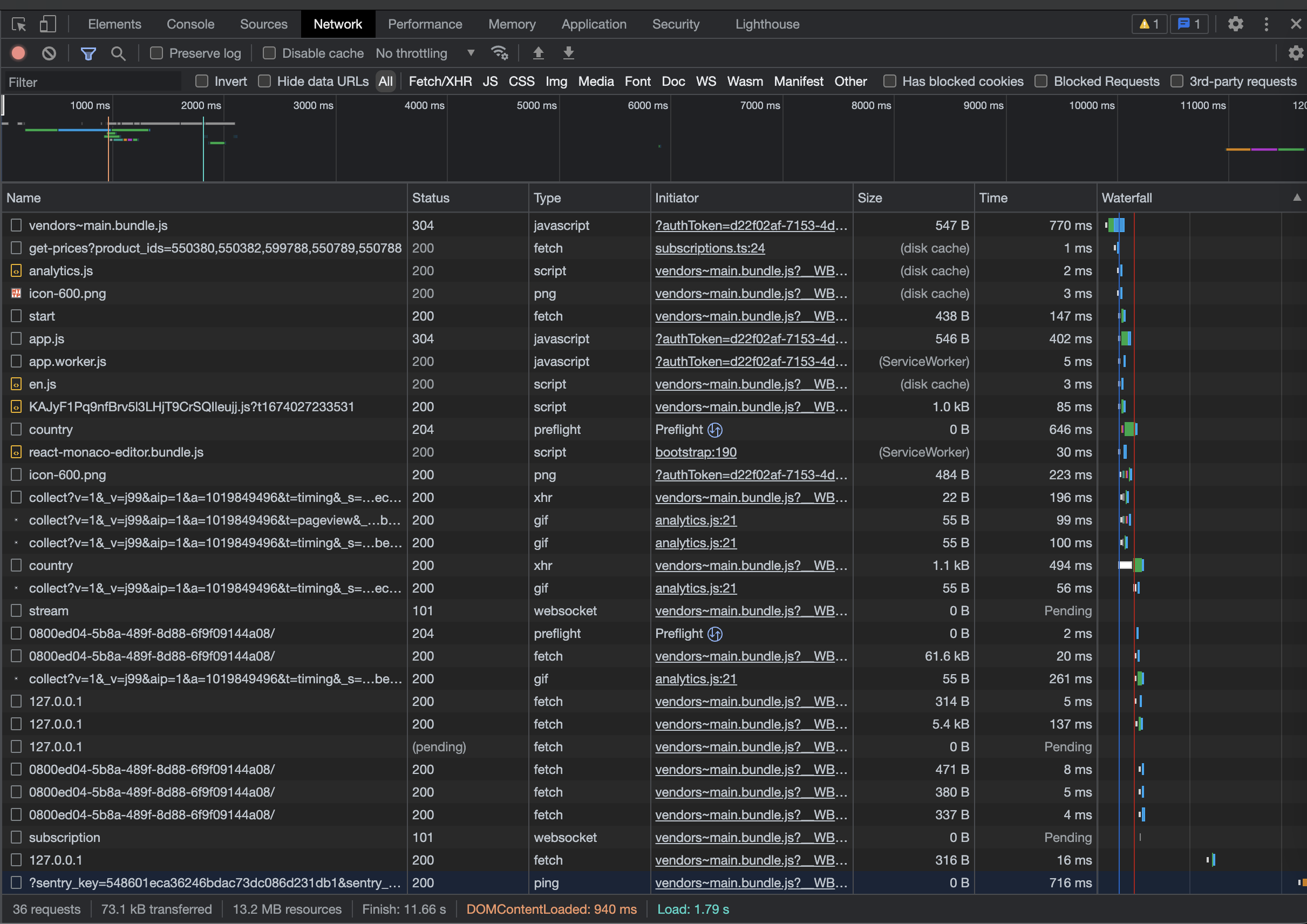This screenshot has height=924, width=1307.
Task: Enable the Preserve log checkbox
Action: pos(156,53)
